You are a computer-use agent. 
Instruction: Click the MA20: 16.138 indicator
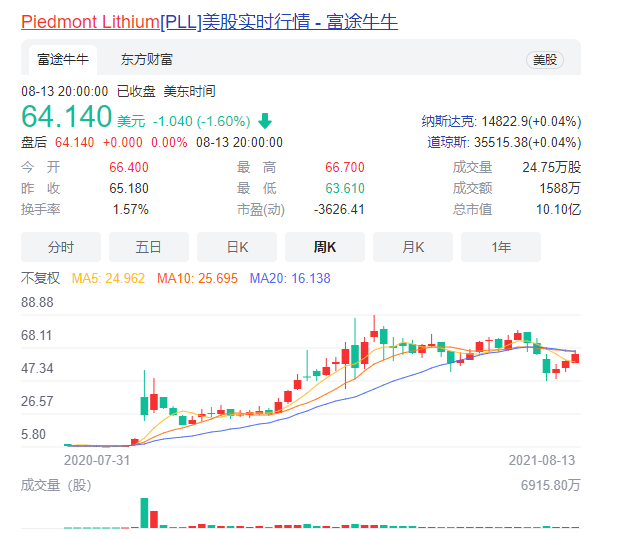pos(290,278)
